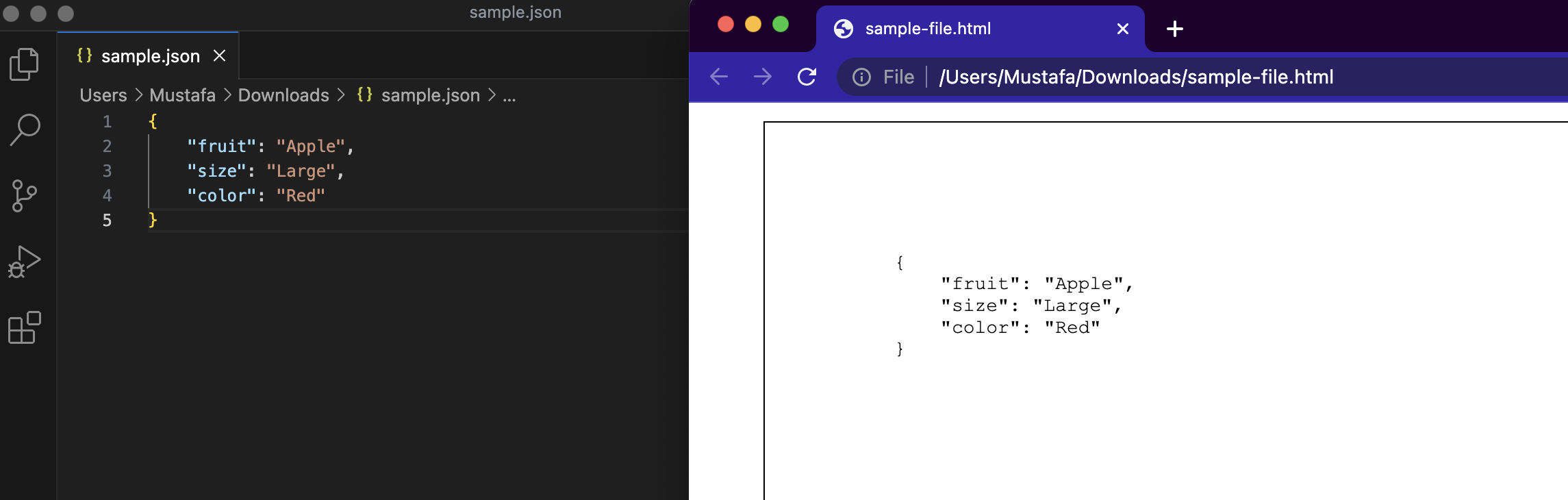Click the "Large" value in the editor
Screen dimensions: 1568x500
(x=301, y=171)
